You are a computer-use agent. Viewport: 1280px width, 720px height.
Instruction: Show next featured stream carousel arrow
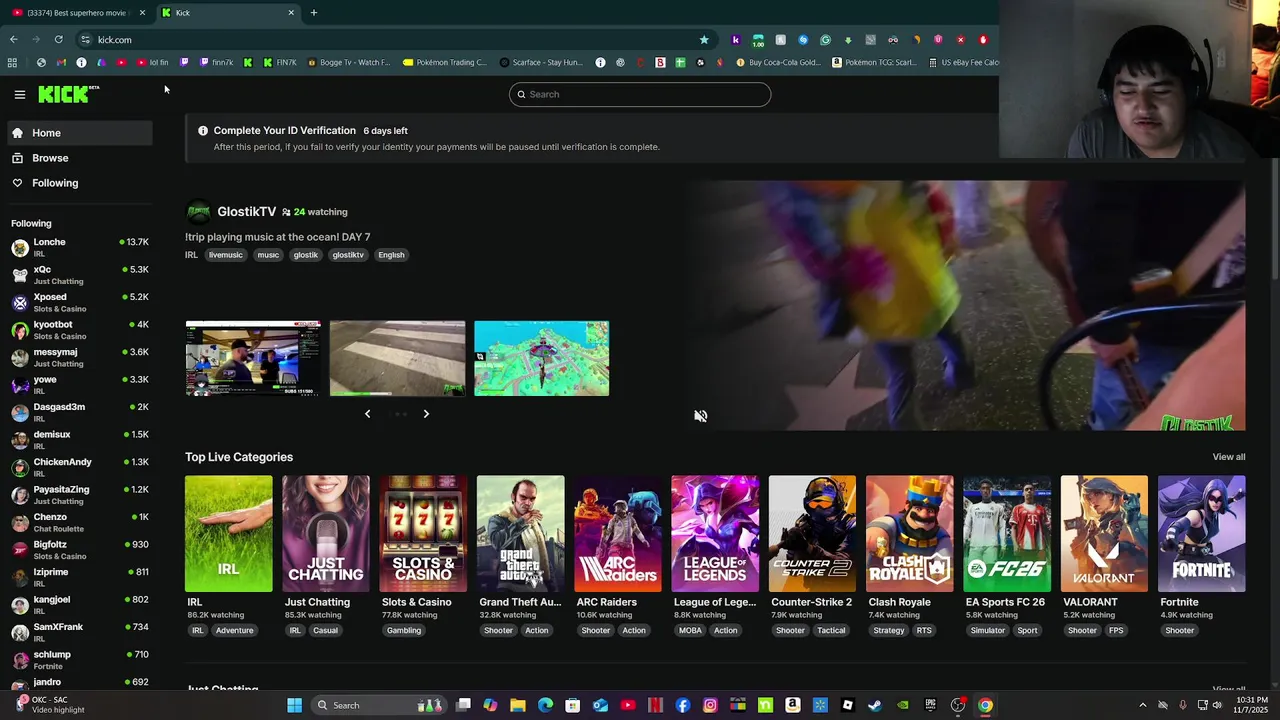tap(426, 414)
